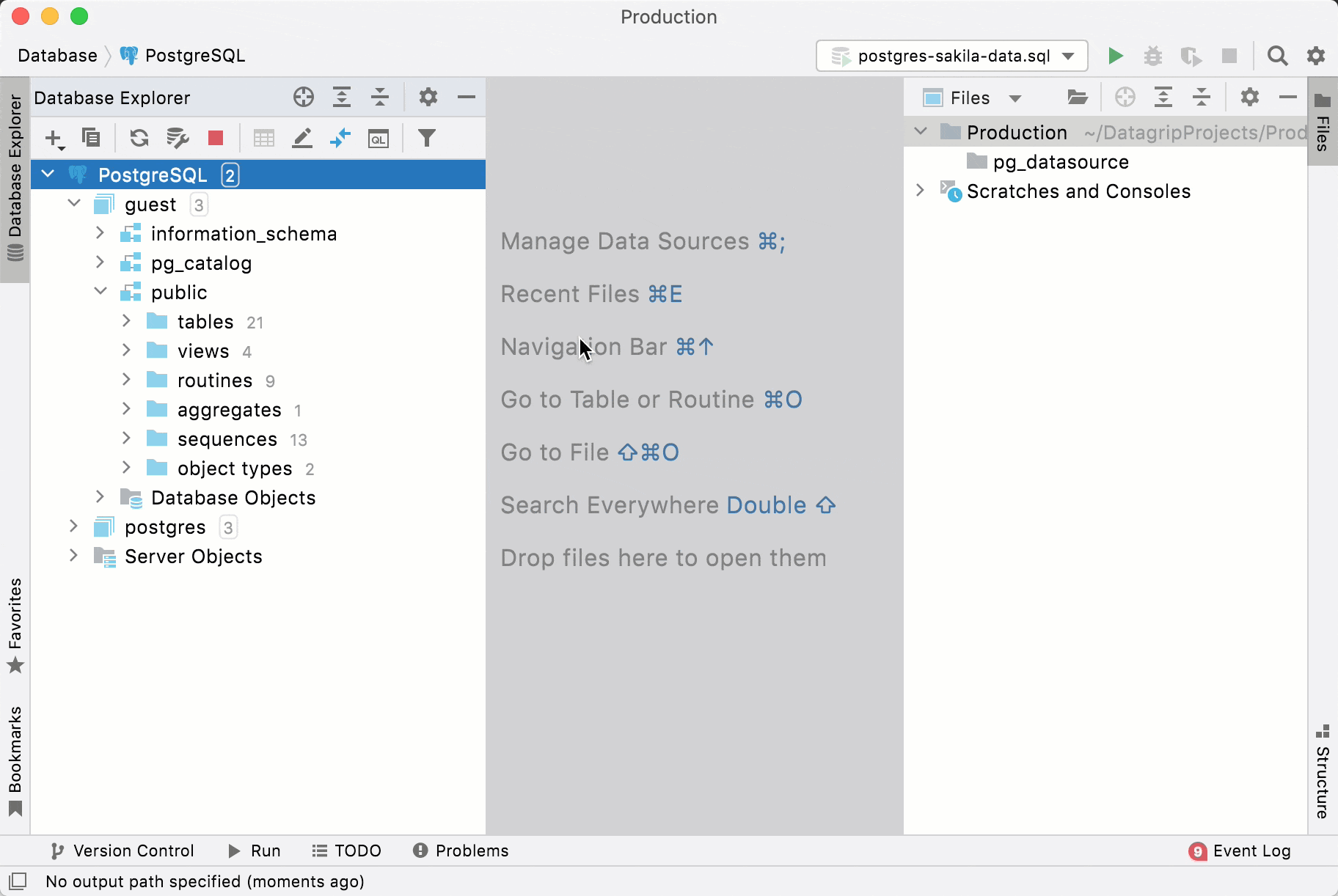Open Data Source Properties wrench icon

coord(176,138)
